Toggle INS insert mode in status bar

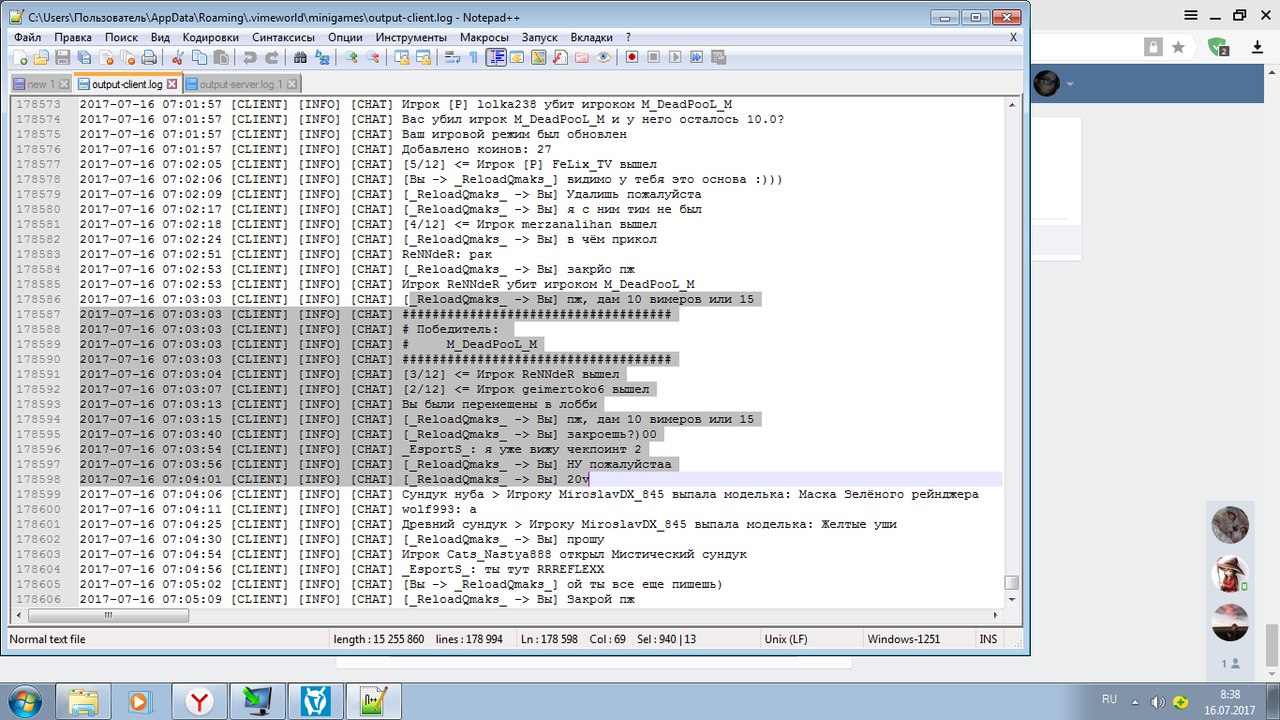coord(988,639)
